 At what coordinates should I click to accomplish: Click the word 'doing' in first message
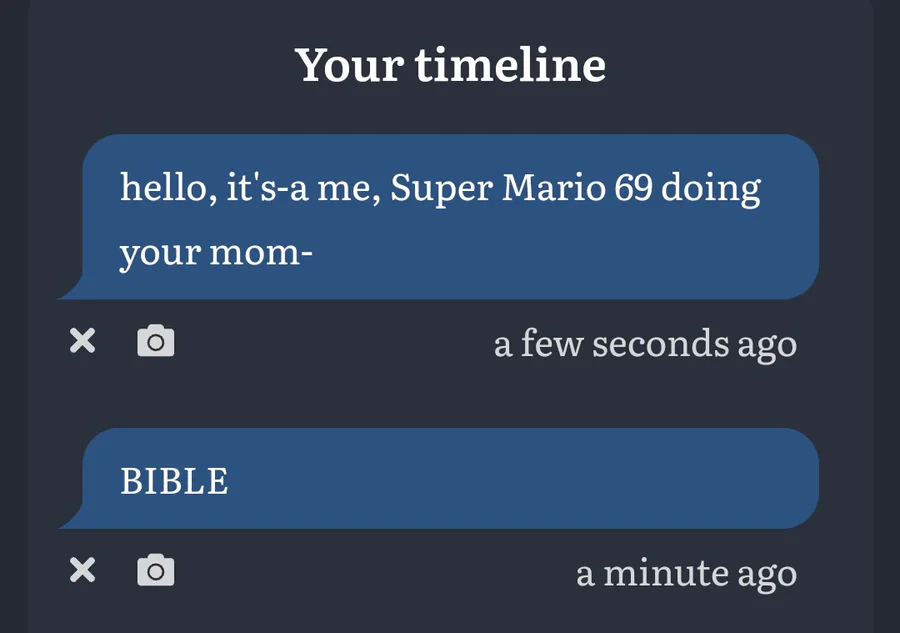pos(711,189)
